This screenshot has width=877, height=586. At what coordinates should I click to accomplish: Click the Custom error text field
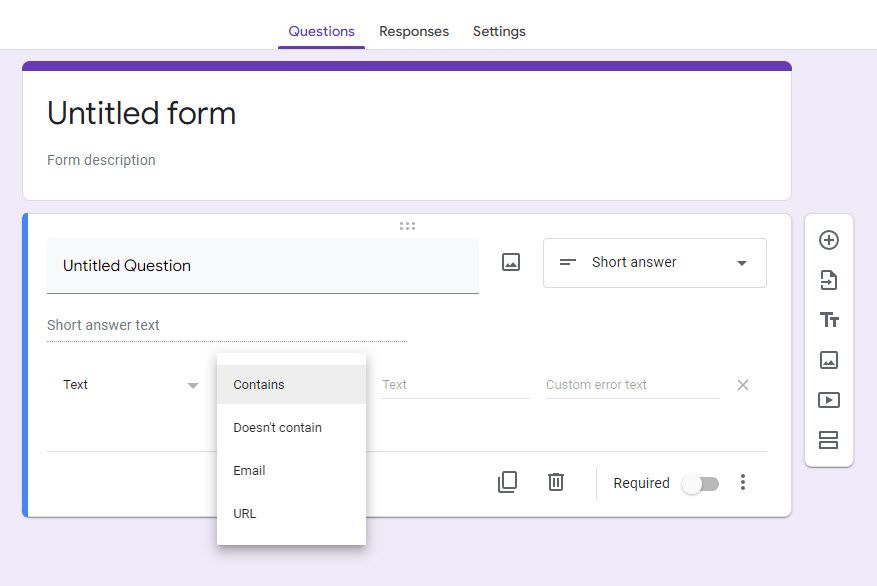pos(632,385)
